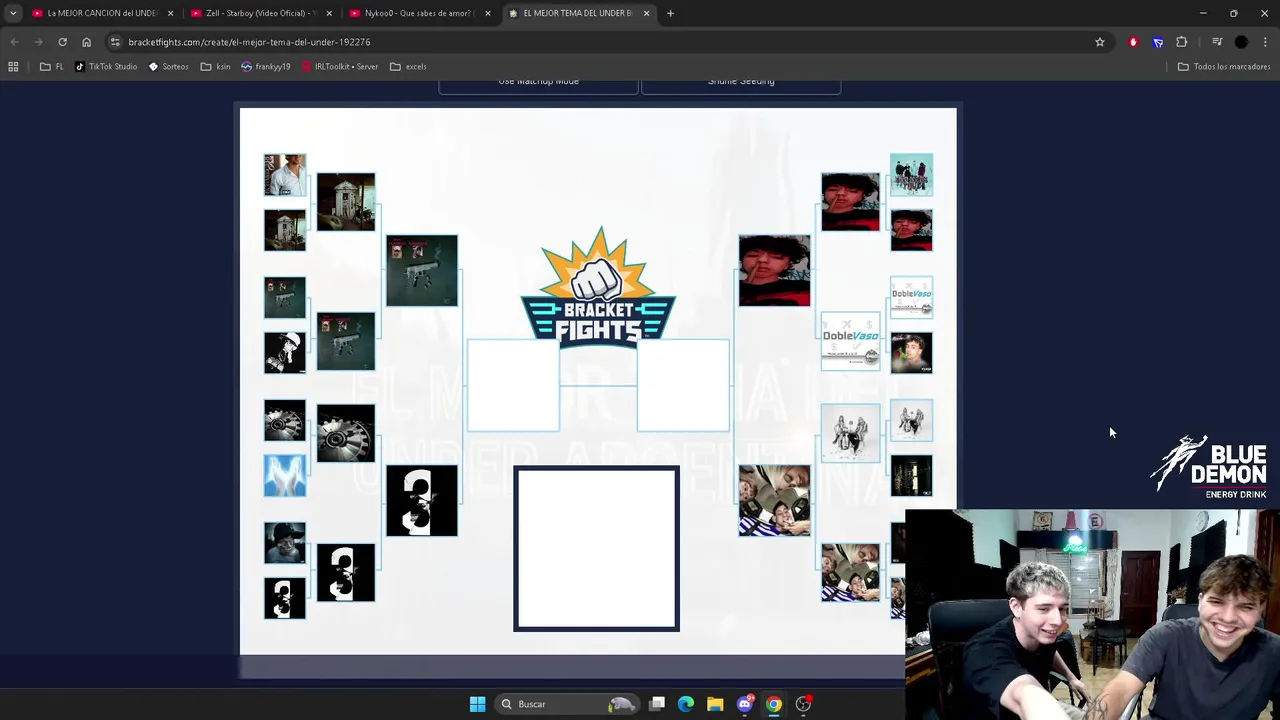
Task: Open the 'IRLToolkit • Server' bookmark
Action: coord(340,67)
